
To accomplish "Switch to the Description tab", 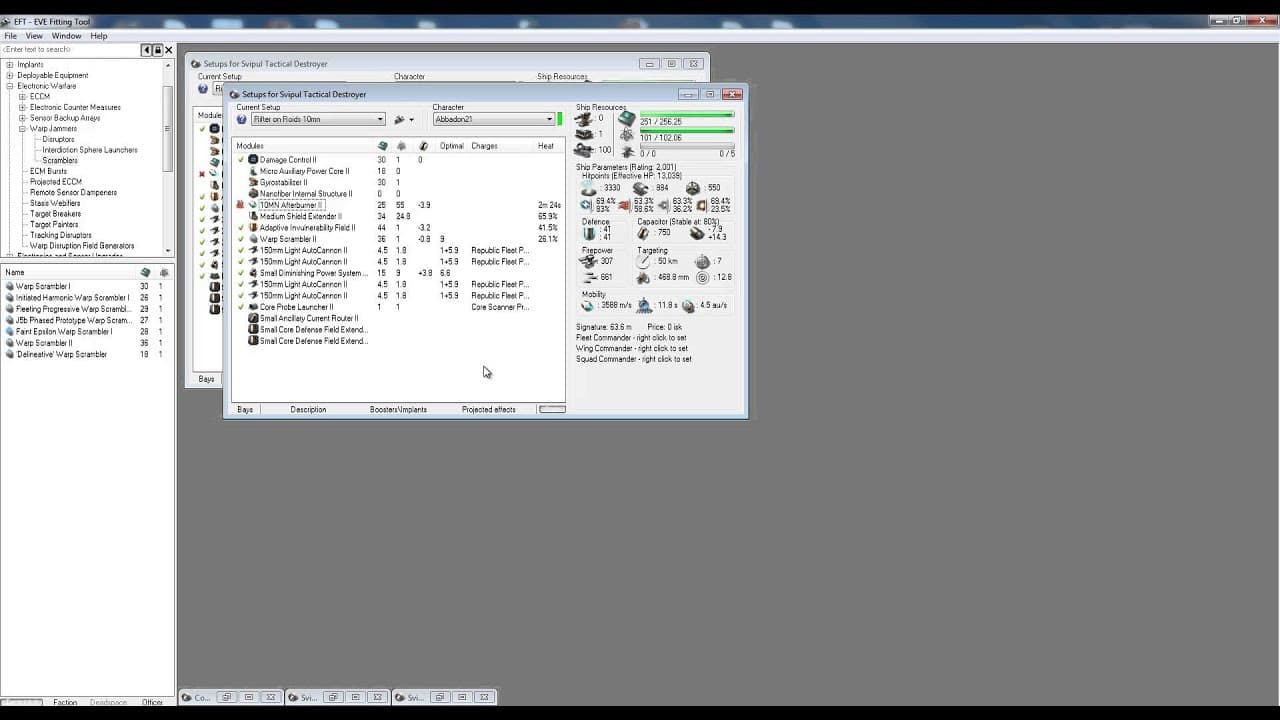I will [308, 410].
